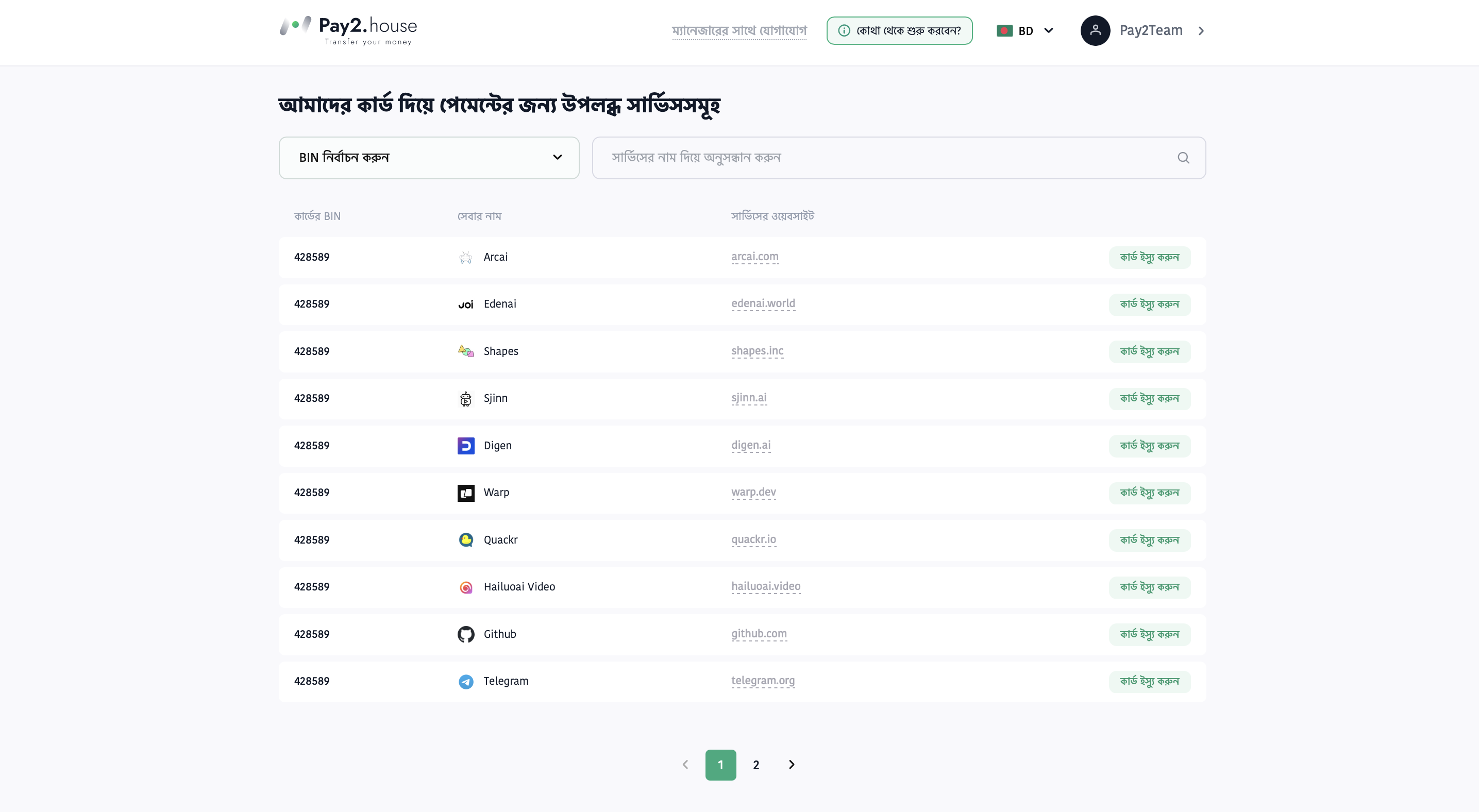Select page 1 in pagination
This screenshot has width=1479, height=812.
click(x=720, y=765)
